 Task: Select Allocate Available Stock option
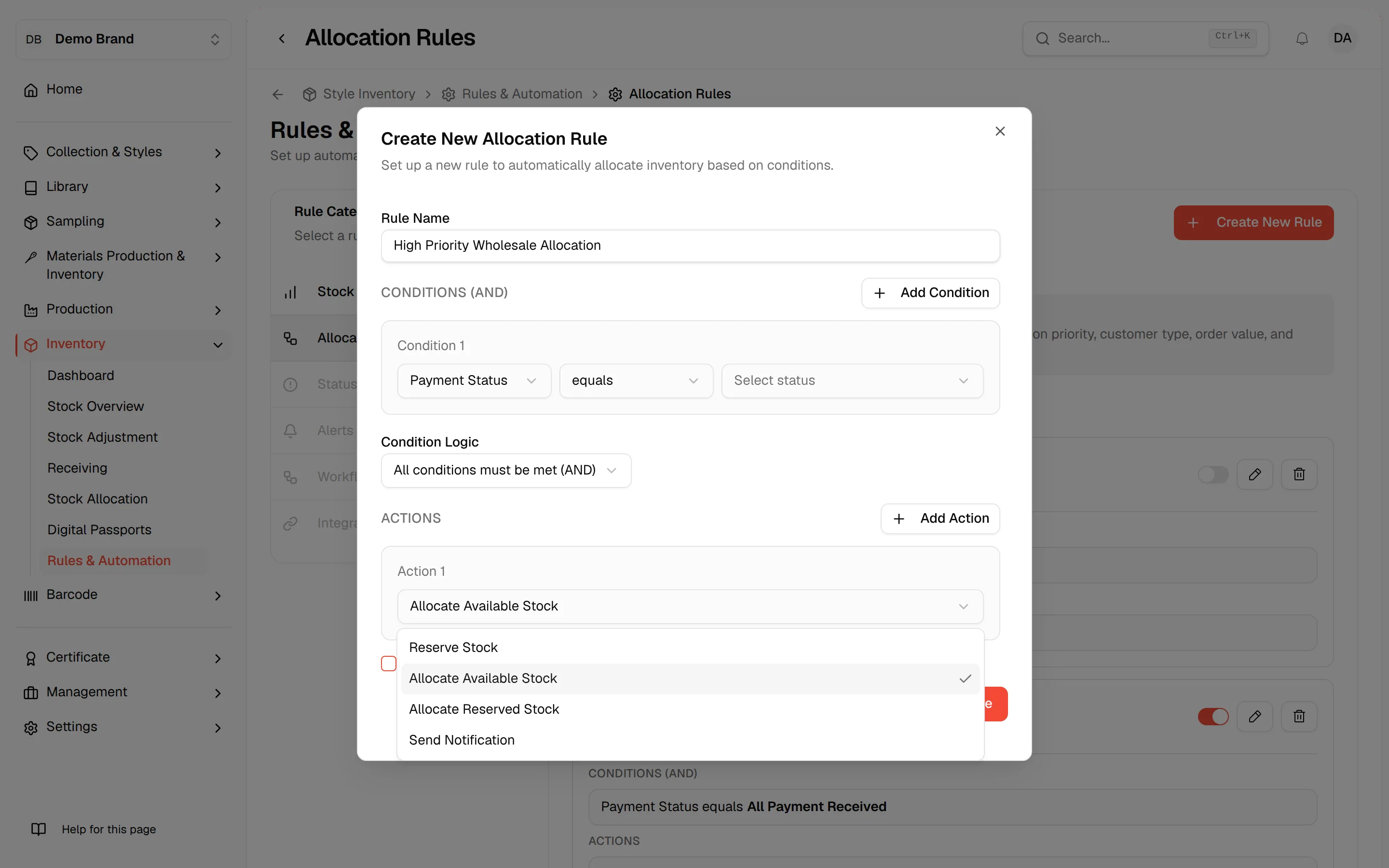pyautogui.click(x=690, y=678)
